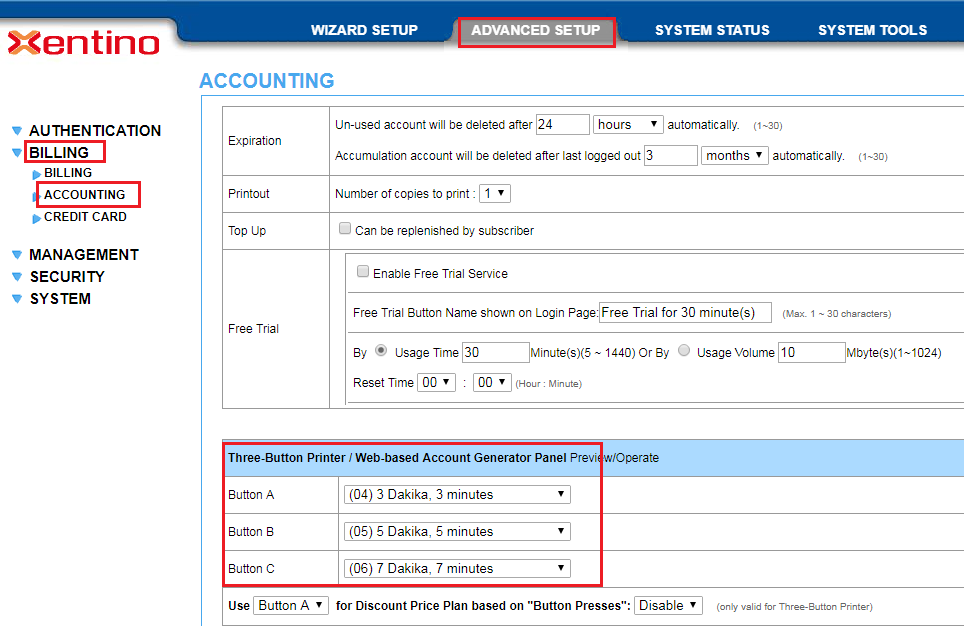This screenshot has width=964, height=626.
Task: Click the Xentino logo
Action: [x=83, y=43]
